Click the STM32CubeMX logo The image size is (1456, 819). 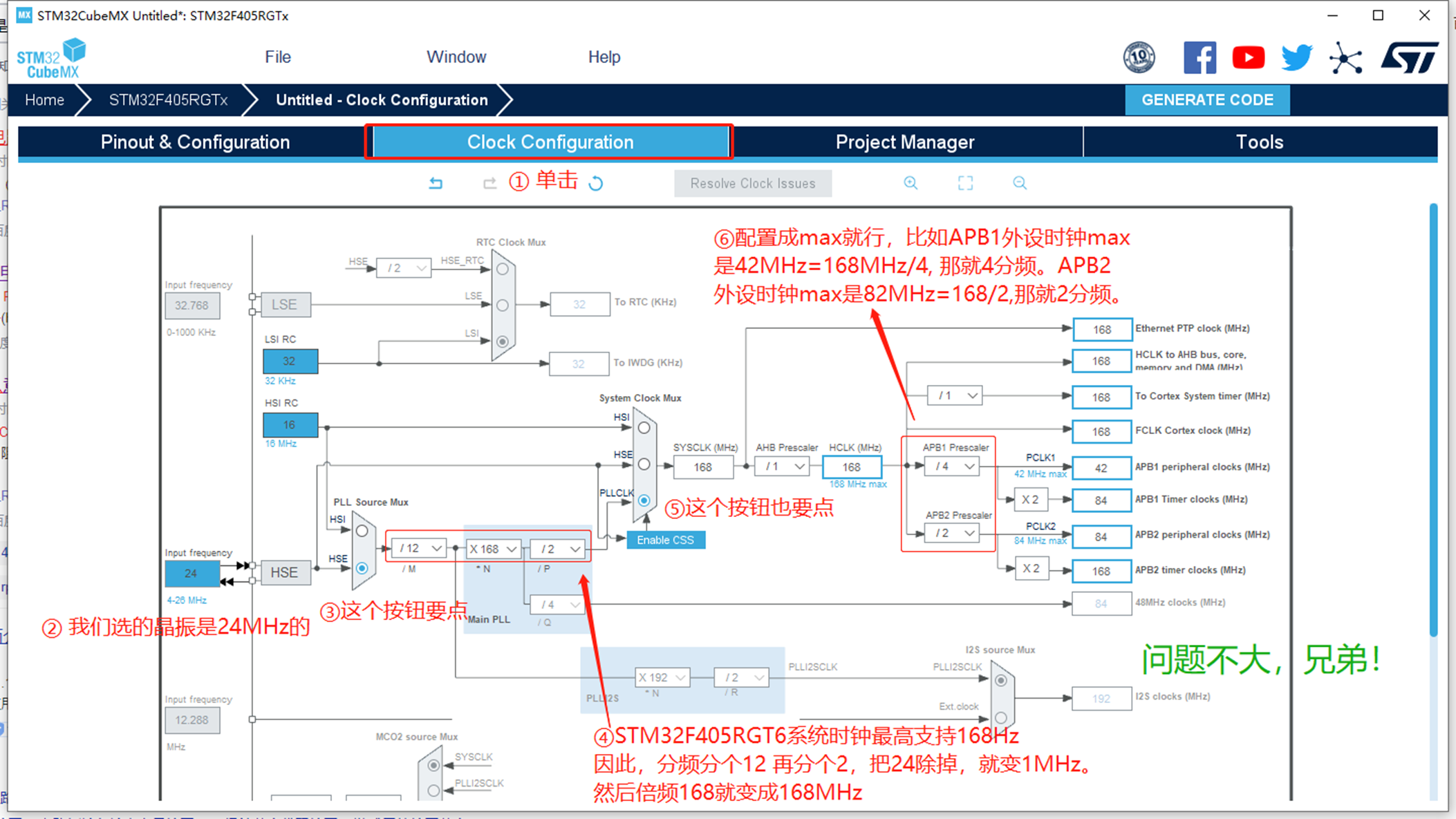(52, 59)
